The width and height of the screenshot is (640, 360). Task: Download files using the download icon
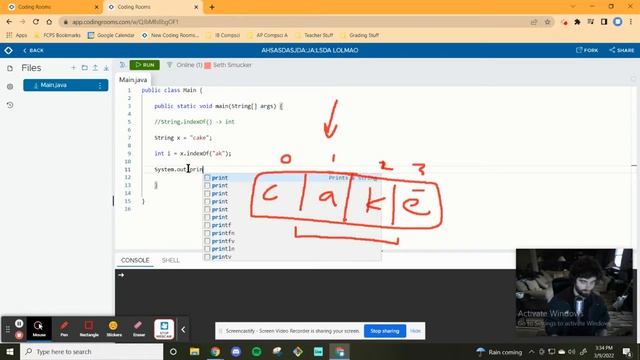click(106, 68)
